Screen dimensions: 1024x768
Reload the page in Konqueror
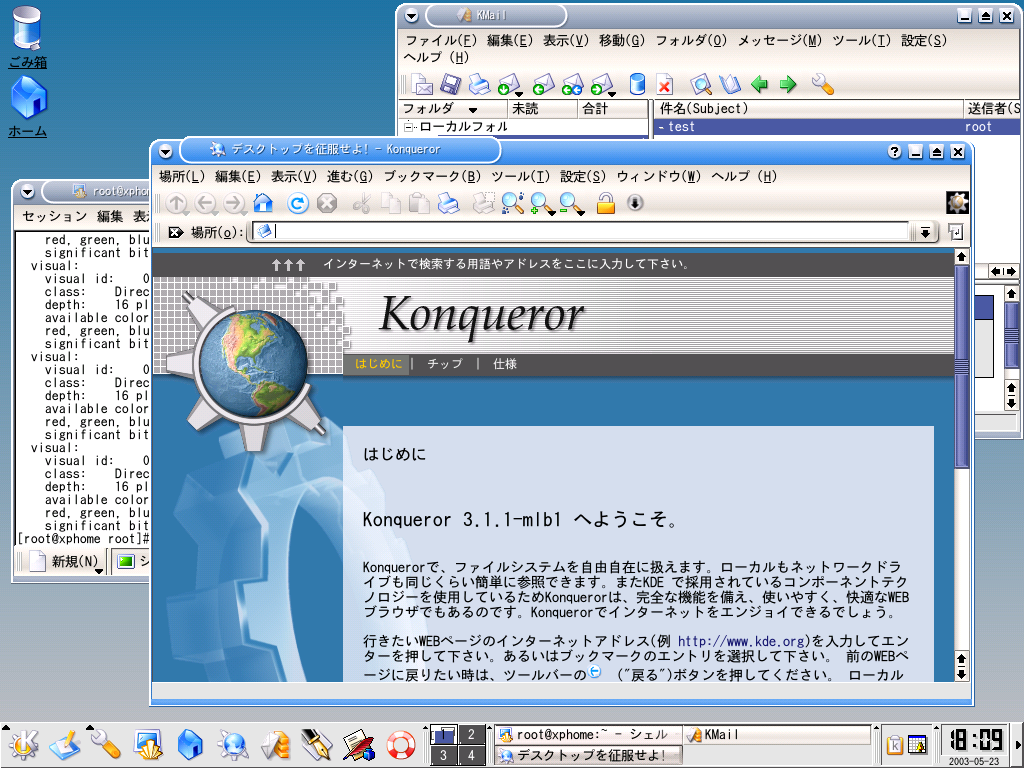click(298, 204)
